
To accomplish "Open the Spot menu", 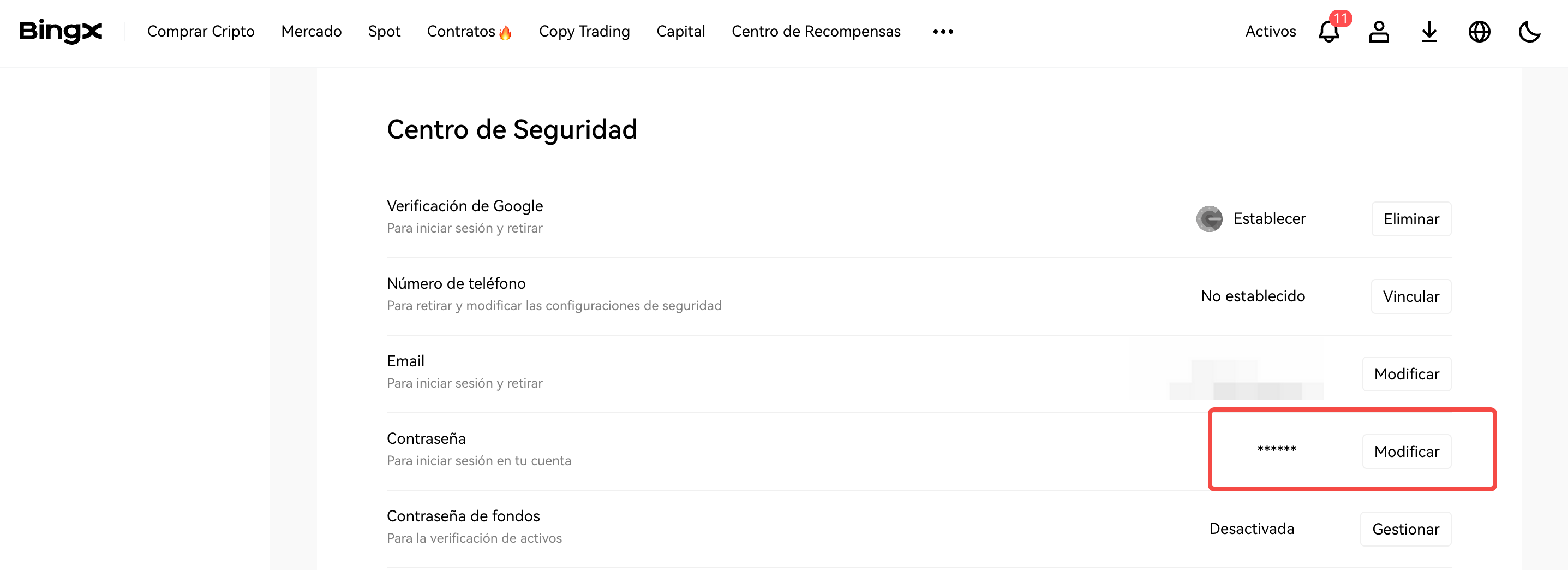I will tap(384, 32).
